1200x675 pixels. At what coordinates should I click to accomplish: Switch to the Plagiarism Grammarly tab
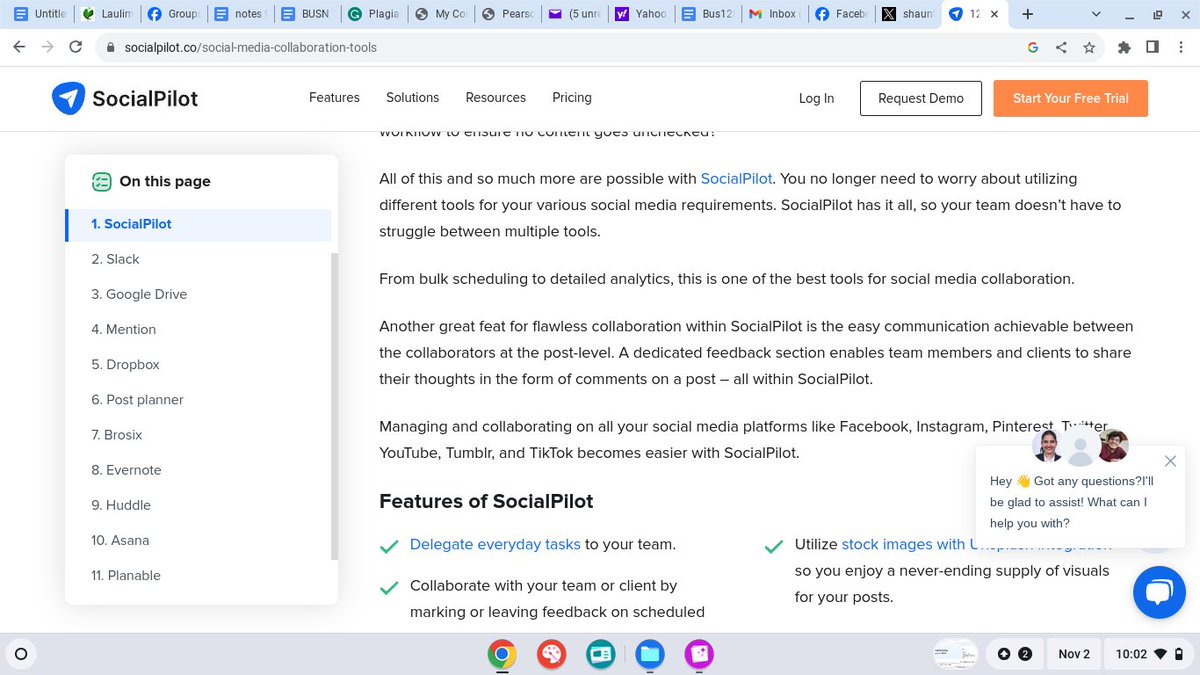click(x=372, y=14)
